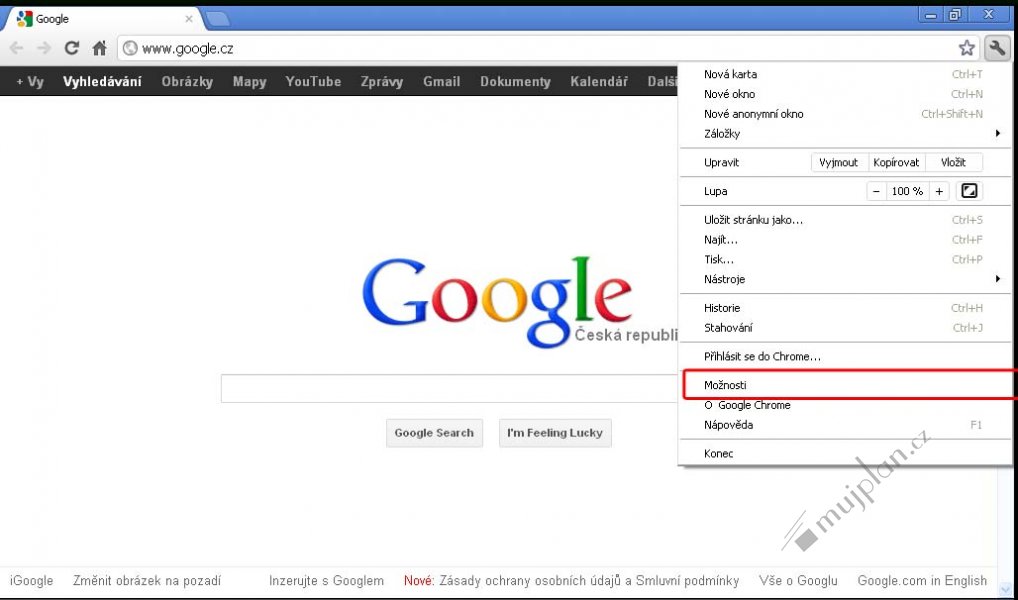Image resolution: width=1018 pixels, height=600 pixels.
Task: Click the Google favicon on the tab
Action: click(25, 19)
